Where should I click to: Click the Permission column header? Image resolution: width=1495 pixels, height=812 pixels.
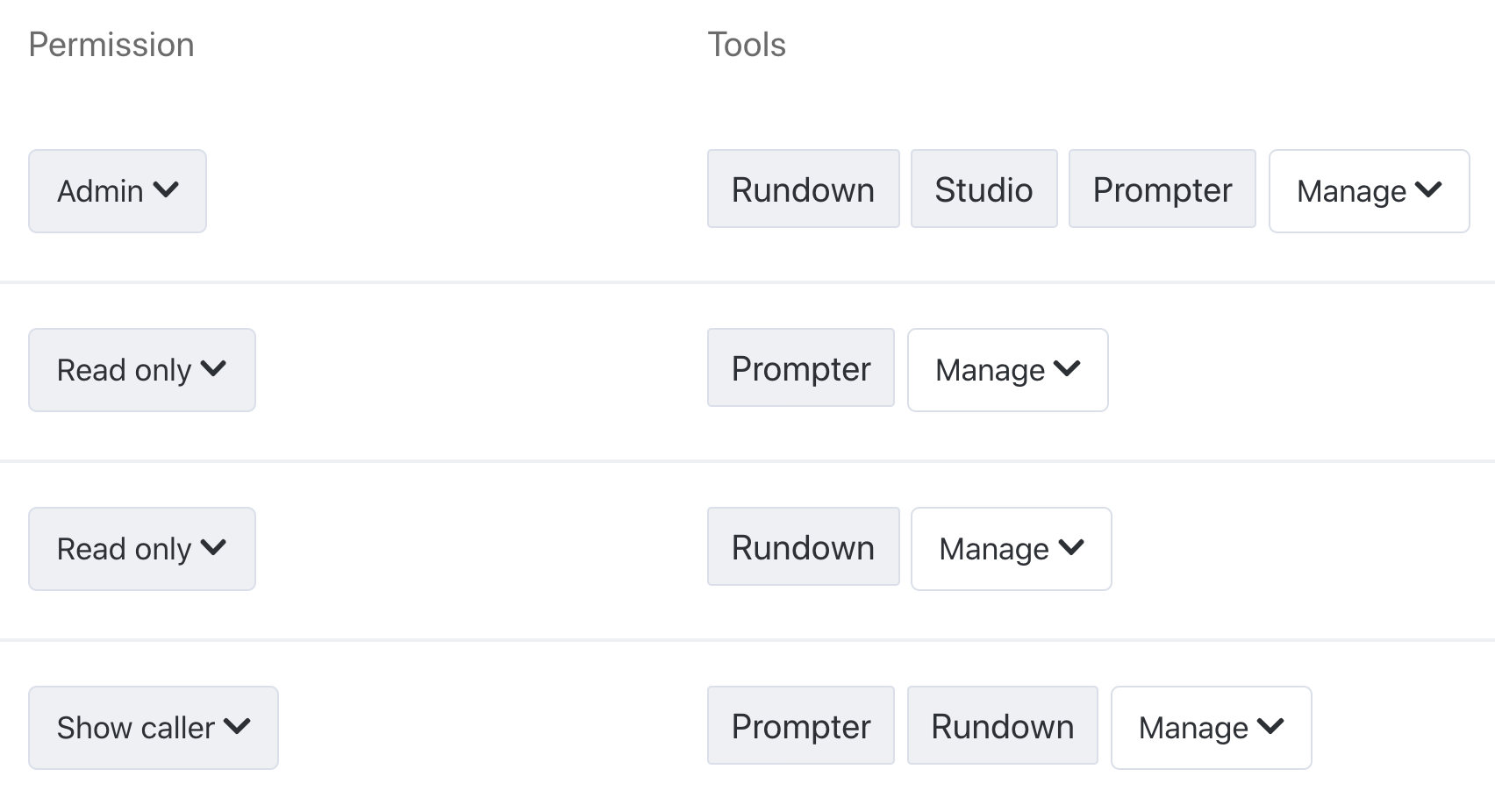[x=111, y=45]
